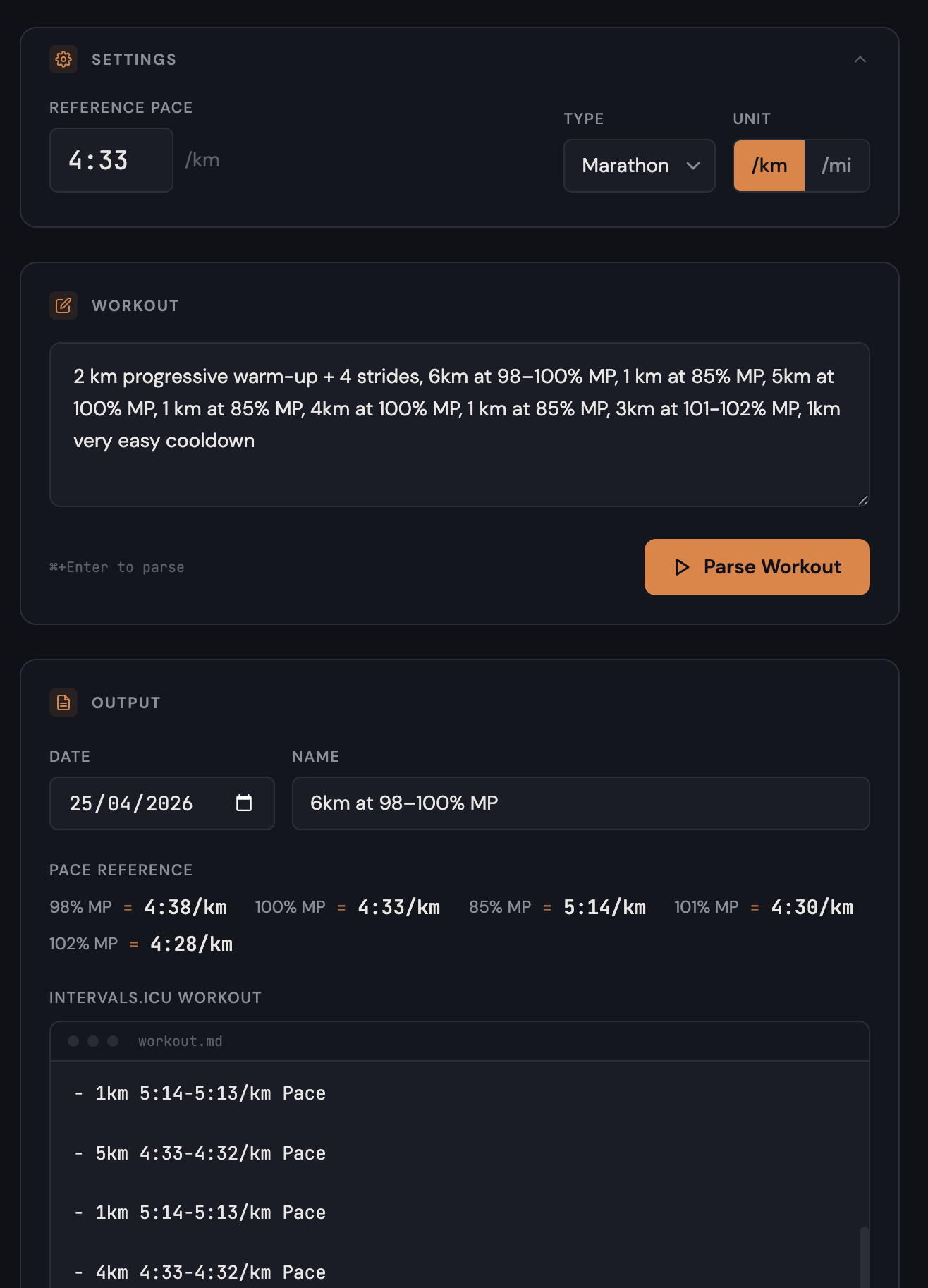Screen dimensions: 928x1288
Task: Open the Marathon type dropdown
Action: tap(640, 166)
